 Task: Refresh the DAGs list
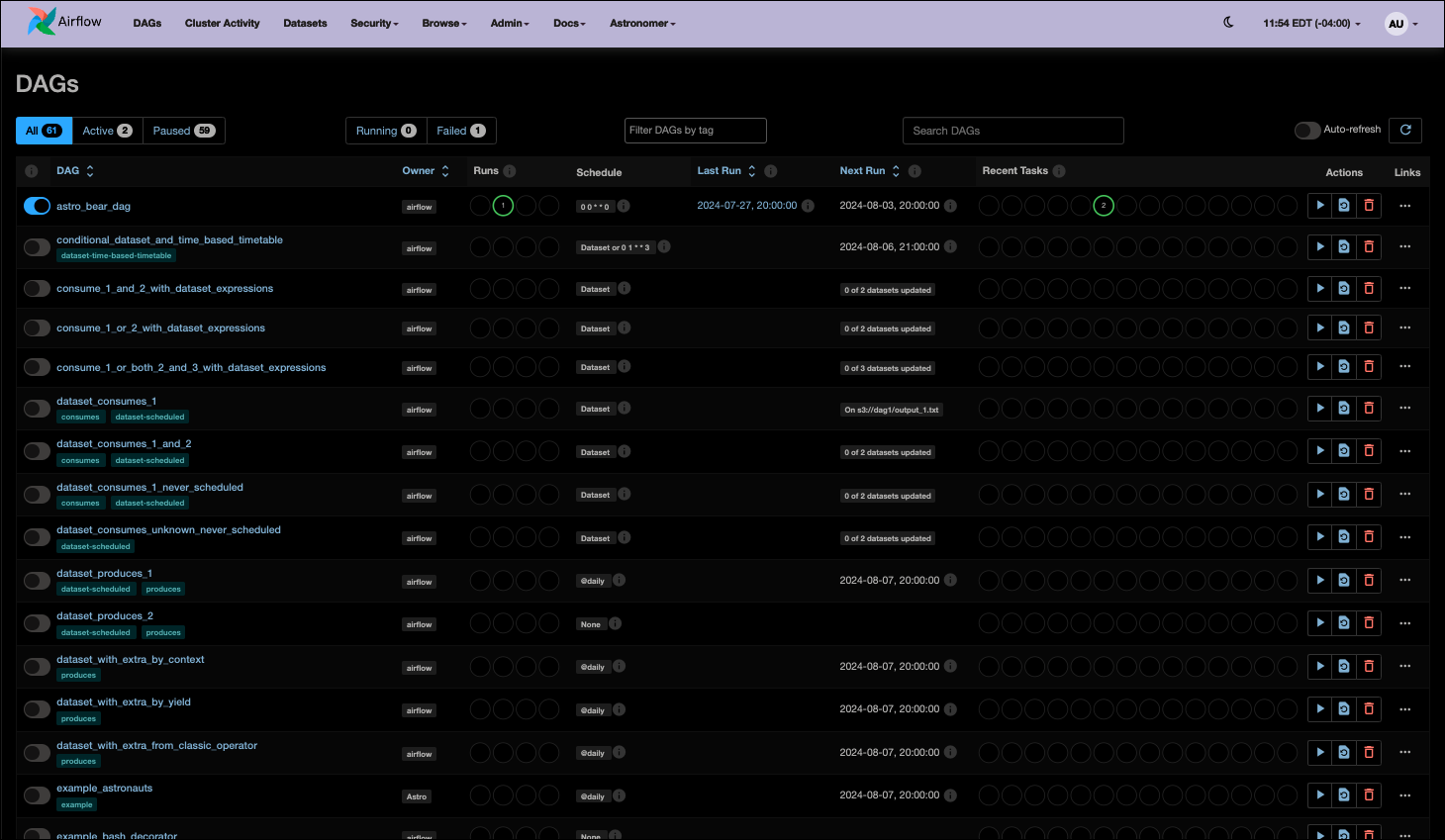[x=1405, y=130]
